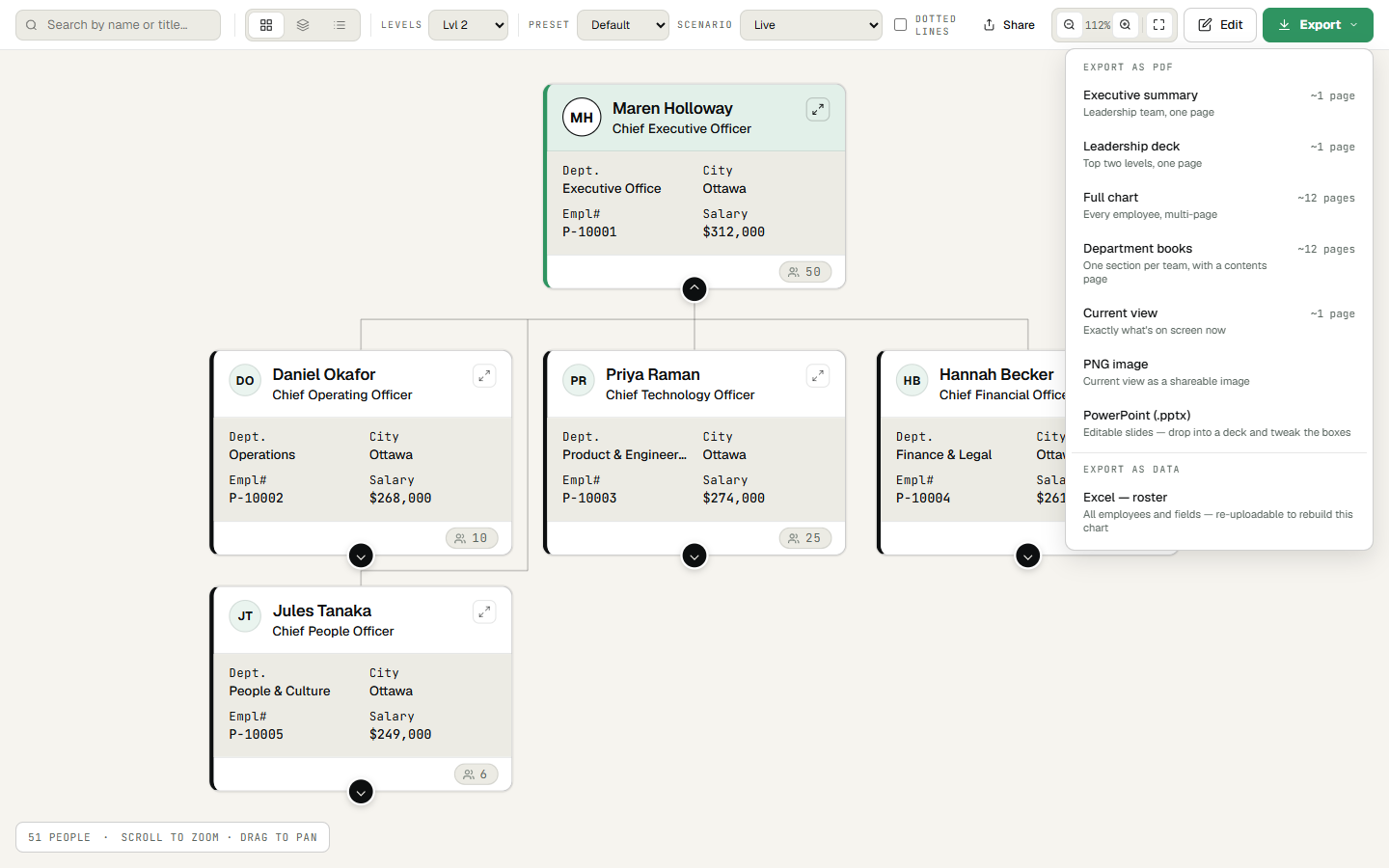Collapse reports under Maren Holloway's card
Viewport: 1389px width, 868px height.
click(x=694, y=289)
